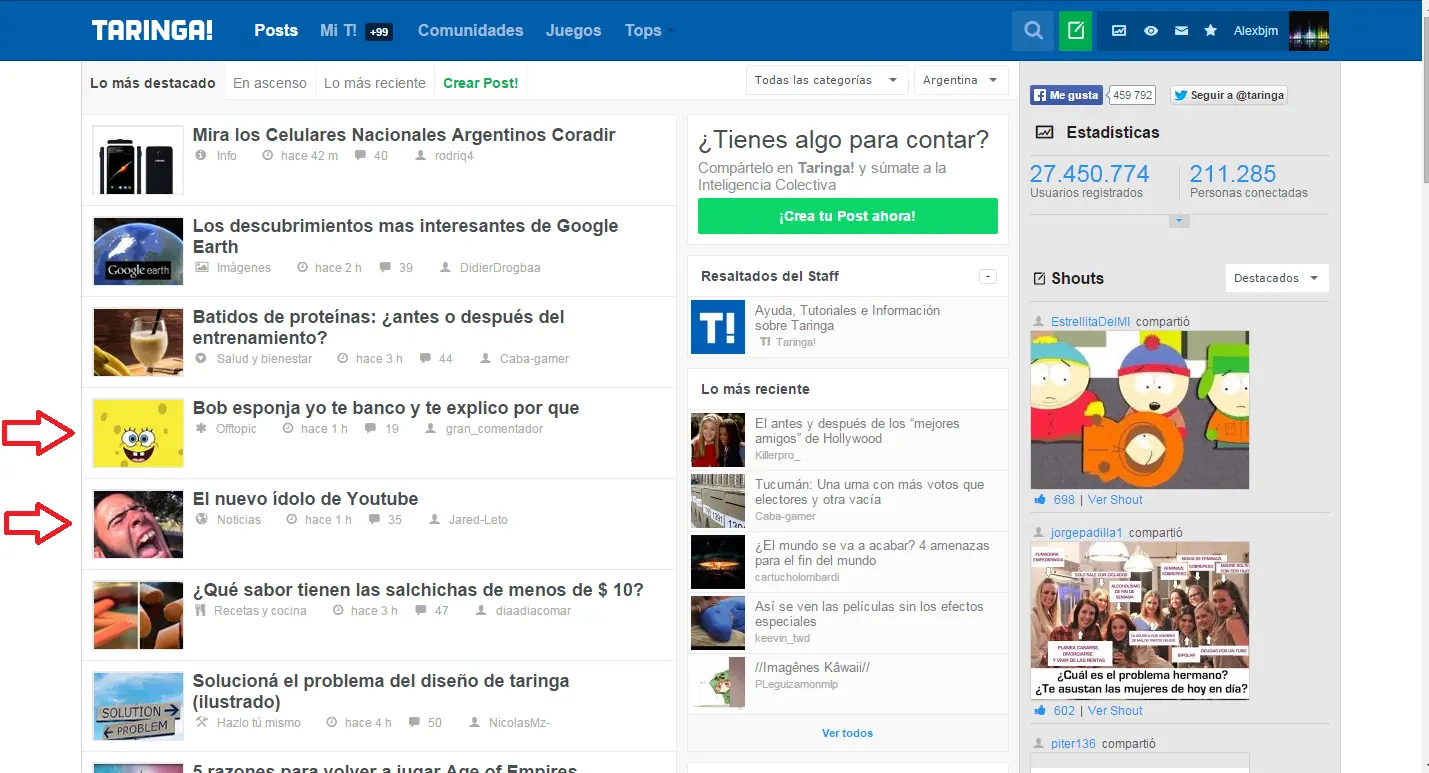Image resolution: width=1429 pixels, height=773 pixels.
Task: Click the Estadísticas chart icon
Action: tap(1044, 132)
